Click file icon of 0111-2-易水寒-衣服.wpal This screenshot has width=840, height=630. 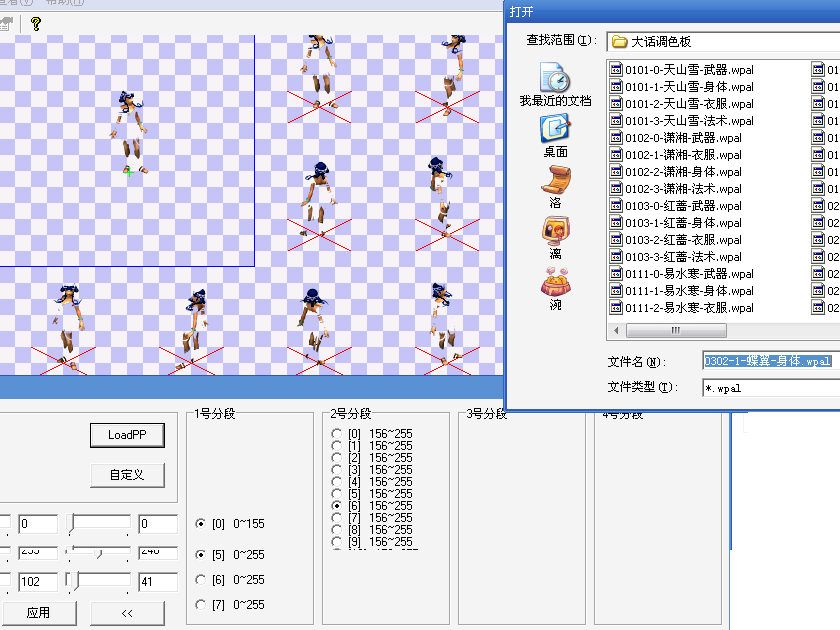point(616,308)
